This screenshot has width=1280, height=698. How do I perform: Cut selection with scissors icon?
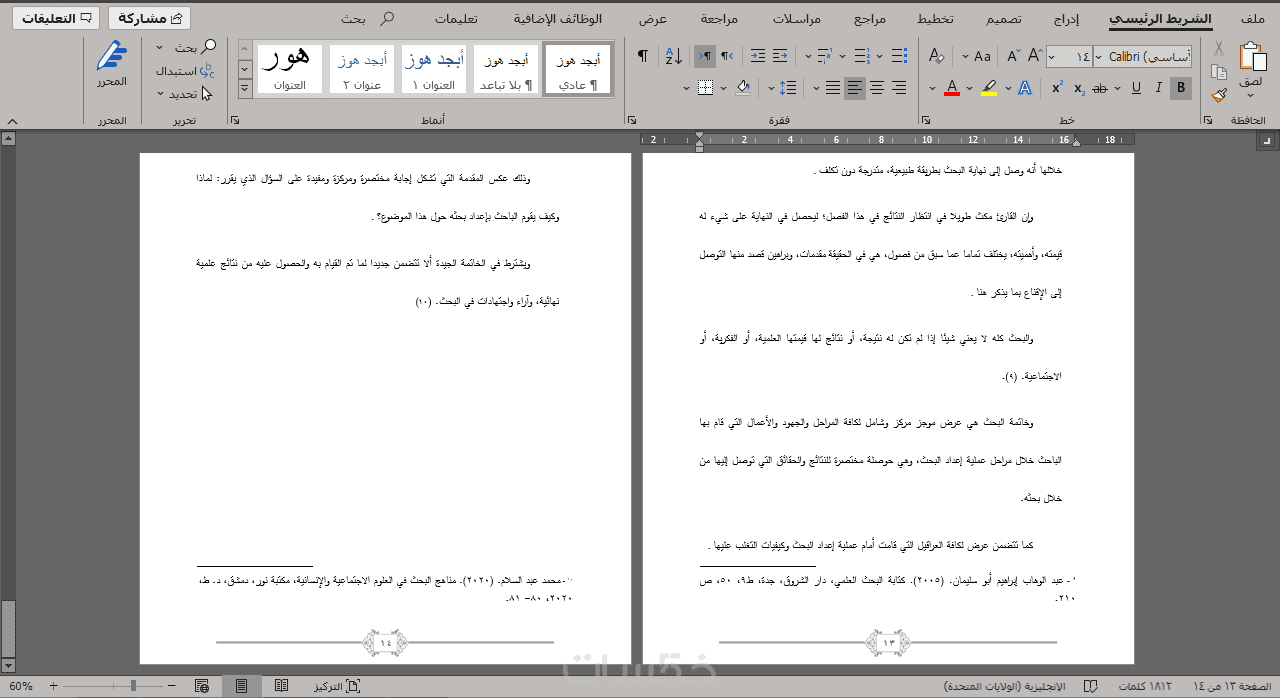[x=1218, y=50]
